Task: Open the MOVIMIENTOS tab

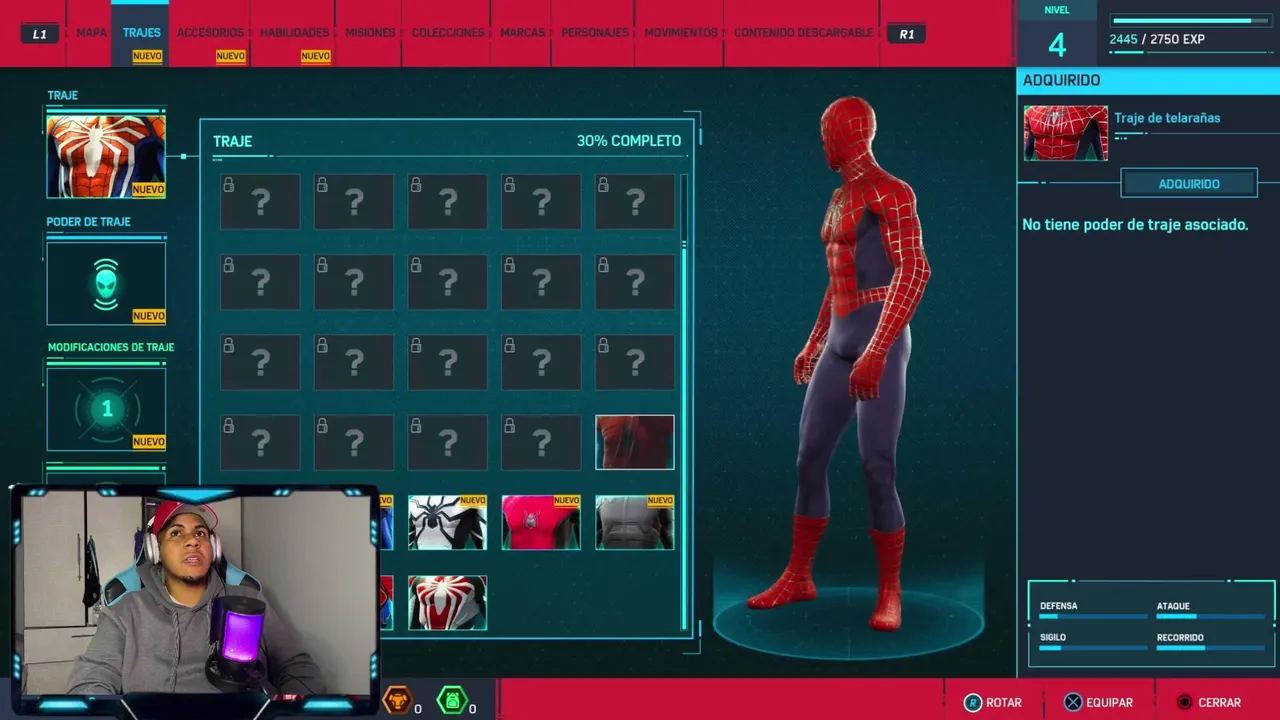Action: coord(681,33)
